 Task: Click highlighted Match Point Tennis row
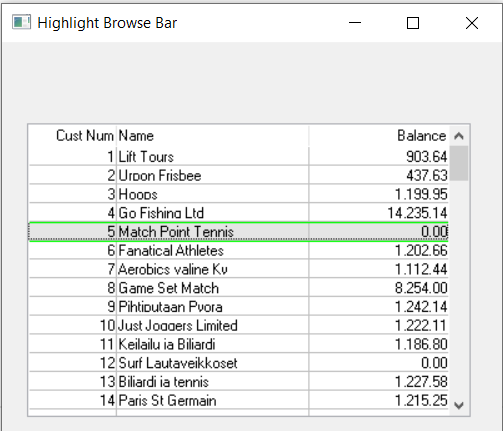[x=239, y=231]
